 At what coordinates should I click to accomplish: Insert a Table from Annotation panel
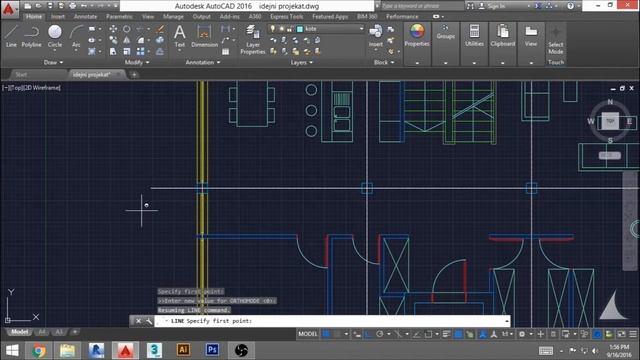point(225,52)
